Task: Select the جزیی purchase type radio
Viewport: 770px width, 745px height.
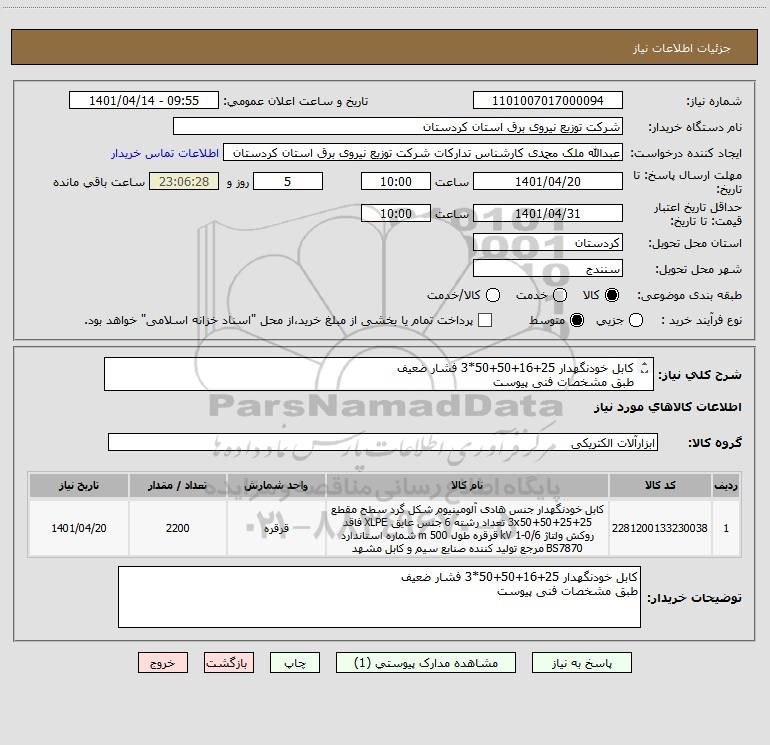Action: pos(635,321)
